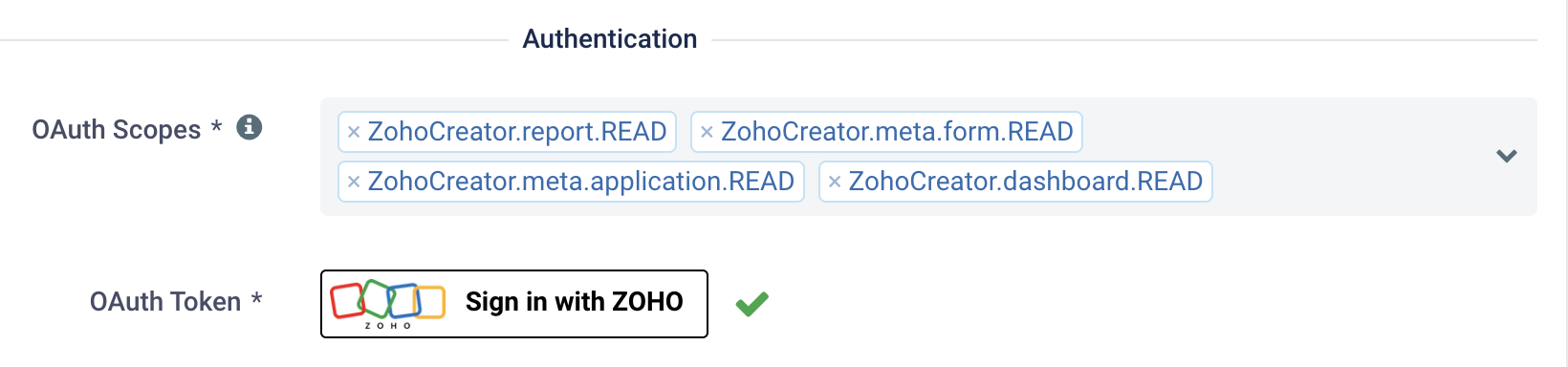Image resolution: width=1568 pixels, height=367 pixels.
Task: Click the Sign in with ZOHO button text
Action: [575, 302]
